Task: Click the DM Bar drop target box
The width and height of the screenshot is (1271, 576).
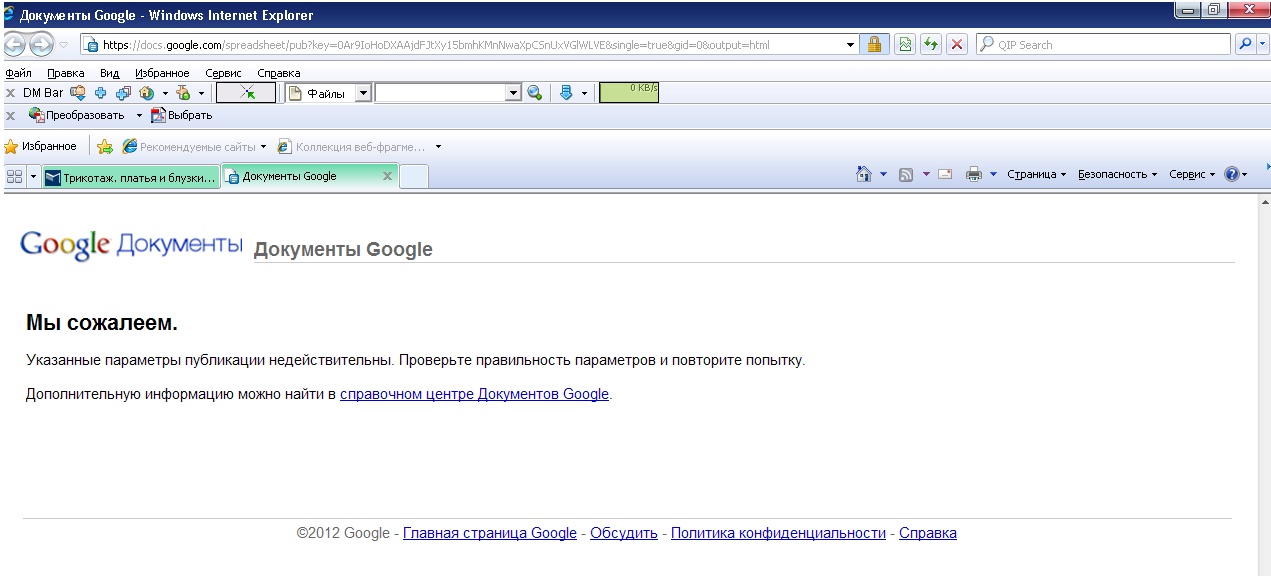Action: click(246, 93)
